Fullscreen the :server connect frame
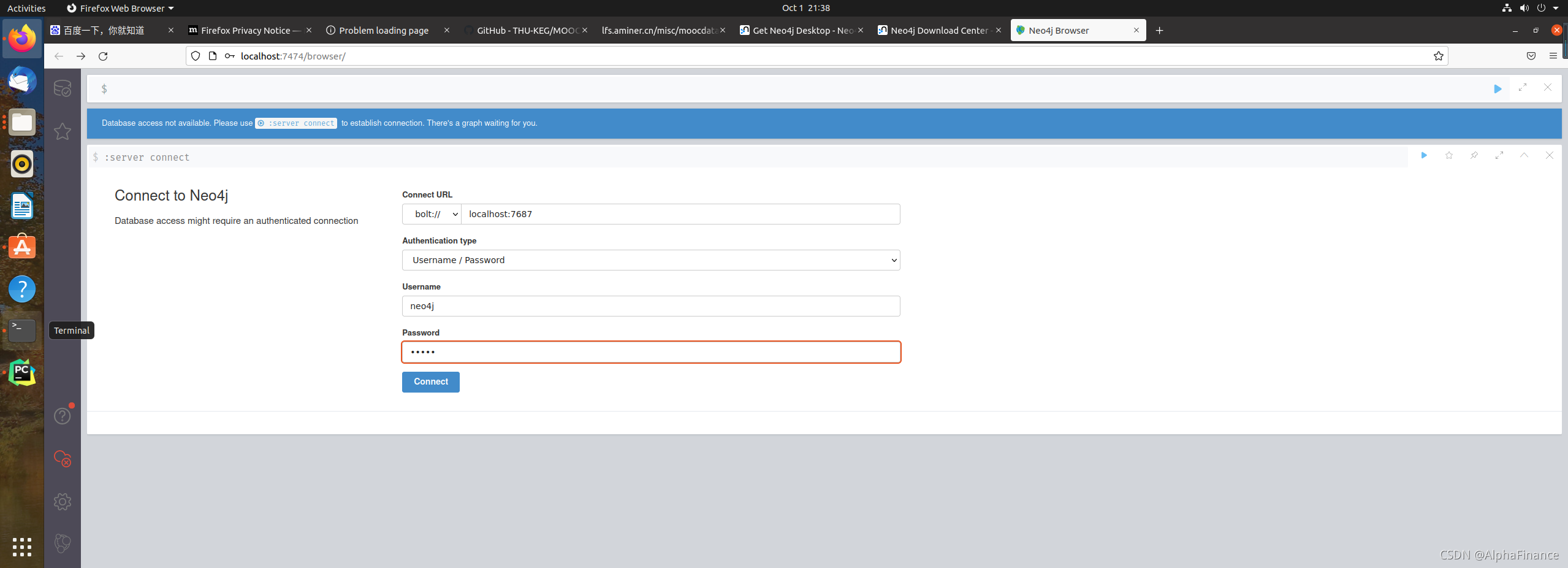The width and height of the screenshot is (1568, 568). point(1499,156)
